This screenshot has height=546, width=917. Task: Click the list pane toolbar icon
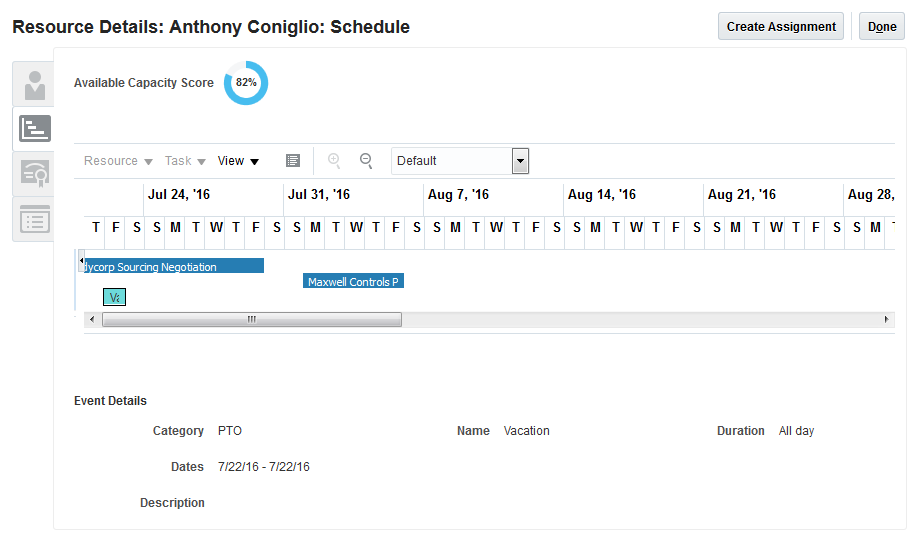coord(293,161)
